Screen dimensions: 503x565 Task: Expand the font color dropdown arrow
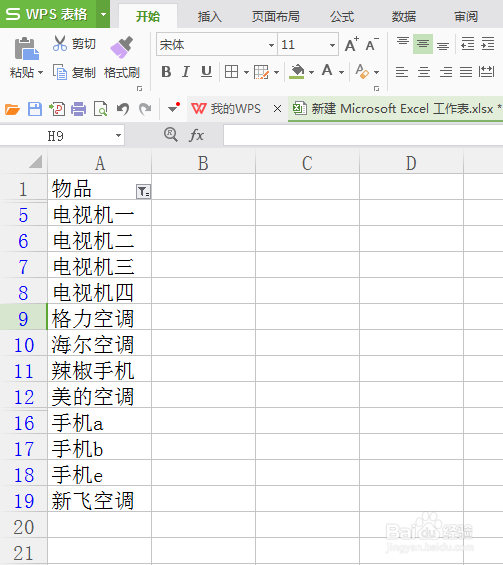pyautogui.click(x=341, y=72)
